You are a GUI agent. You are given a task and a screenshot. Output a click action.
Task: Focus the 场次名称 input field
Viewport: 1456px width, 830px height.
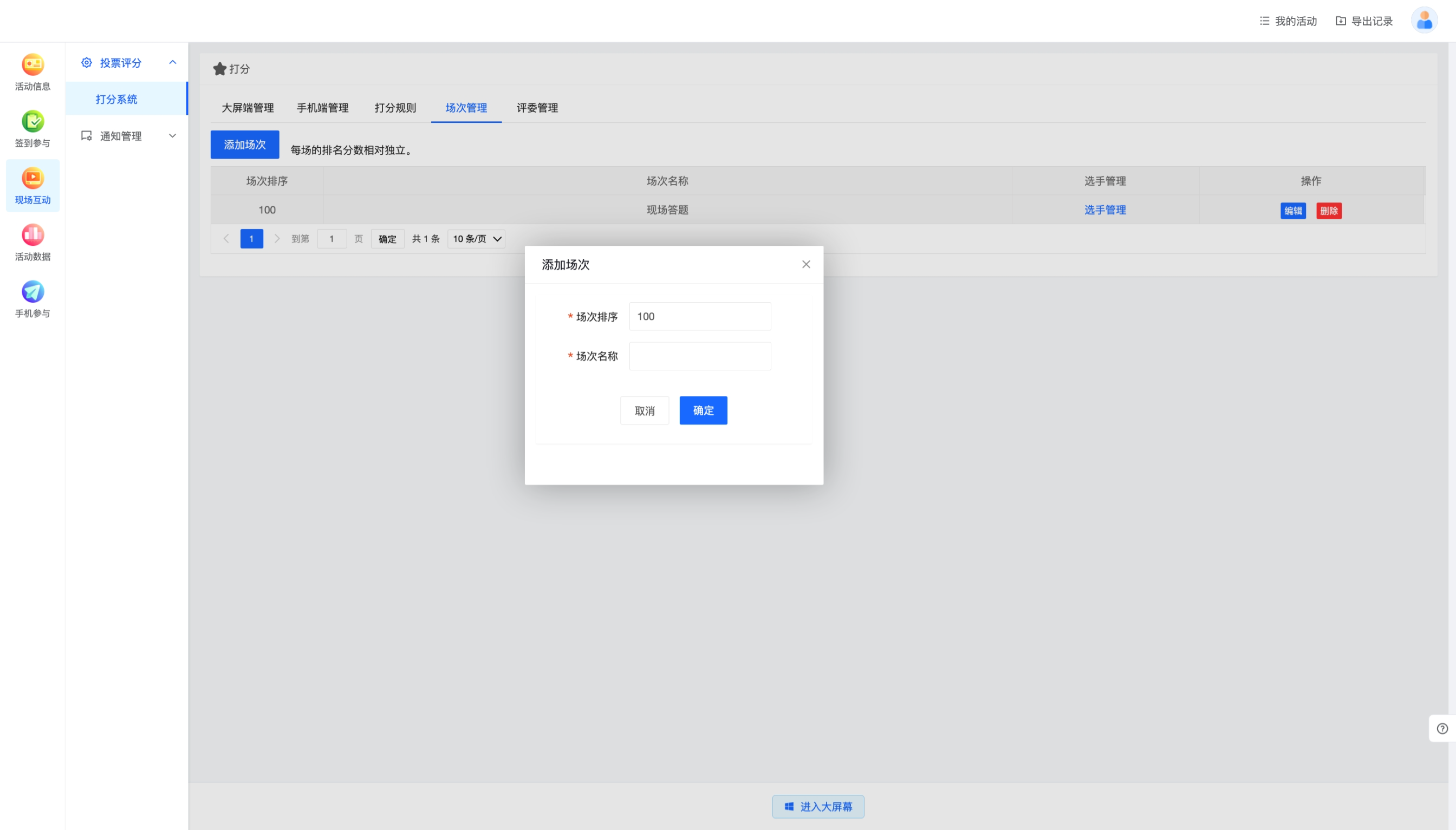[700, 356]
